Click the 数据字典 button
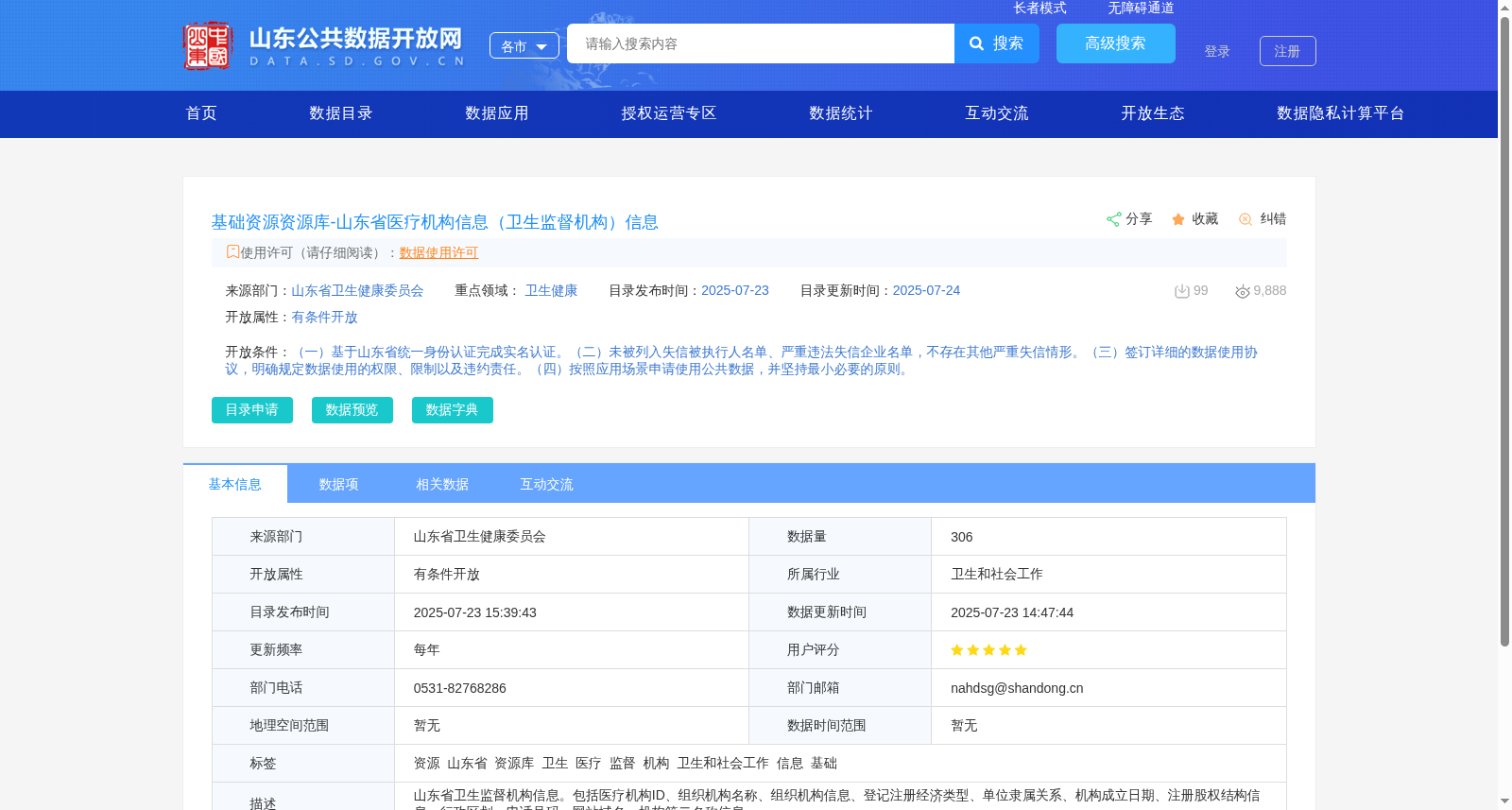This screenshot has height=810, width=1512. pyautogui.click(x=453, y=410)
